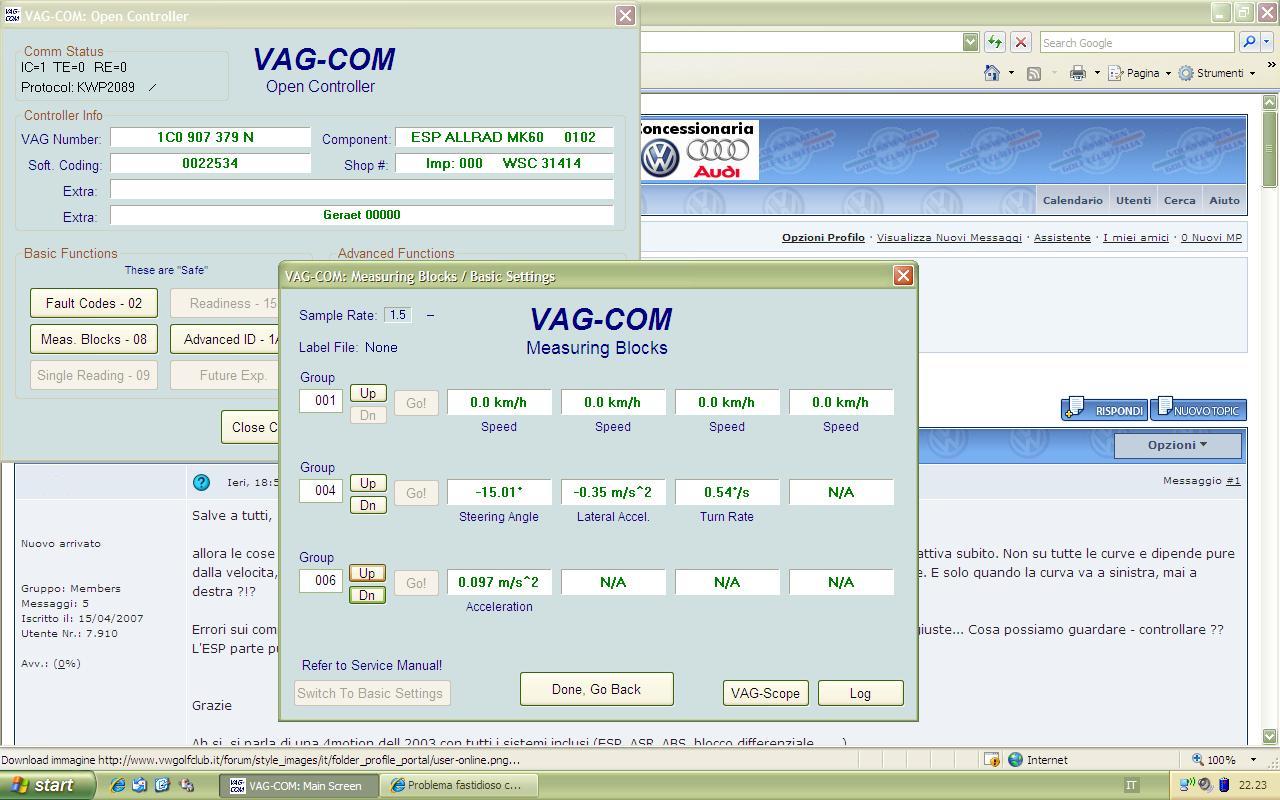Click the Sample Rate value field
This screenshot has width=1280, height=800.
pos(398,315)
